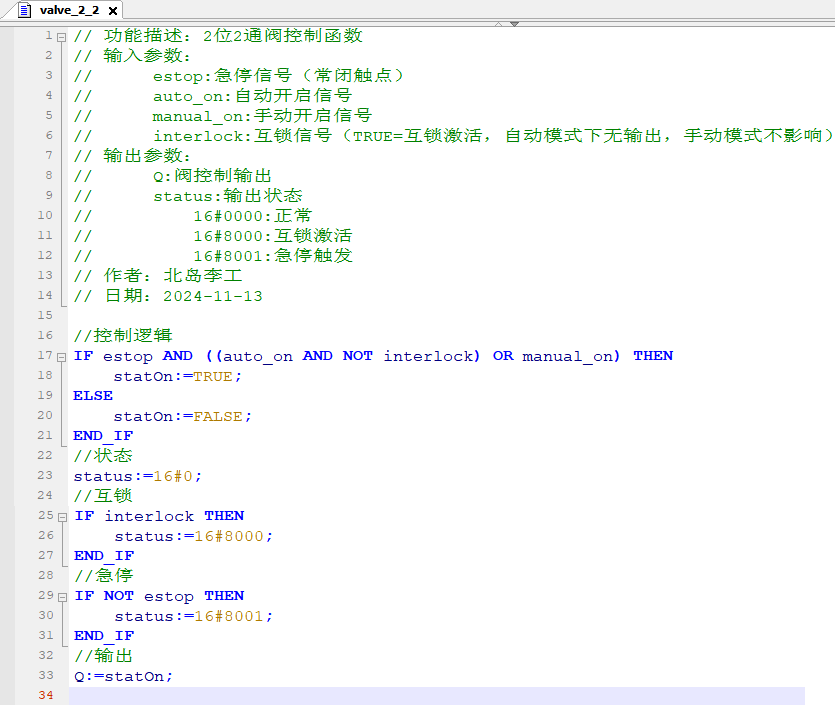Click line number 34 in the gutter
835x706 pixels.
pos(45,696)
